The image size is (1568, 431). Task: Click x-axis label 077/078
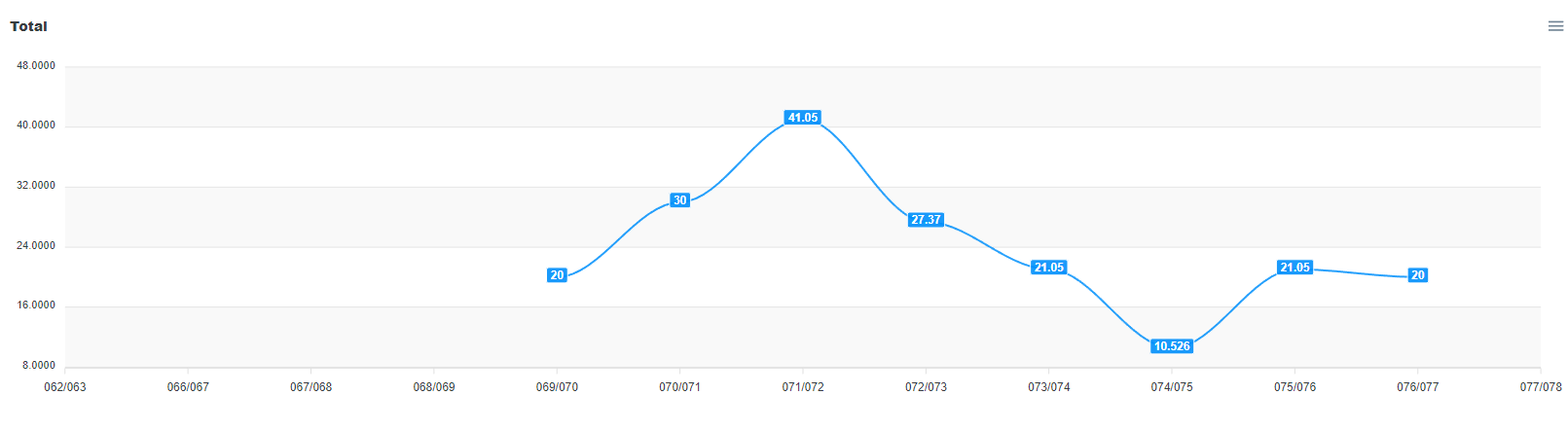pyautogui.click(x=1541, y=387)
